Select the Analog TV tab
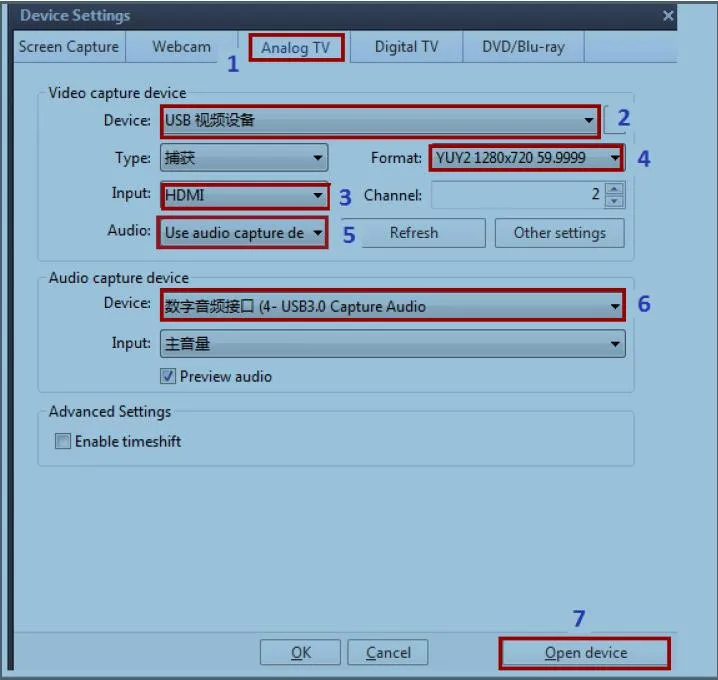The width and height of the screenshot is (718, 680). [x=295, y=48]
